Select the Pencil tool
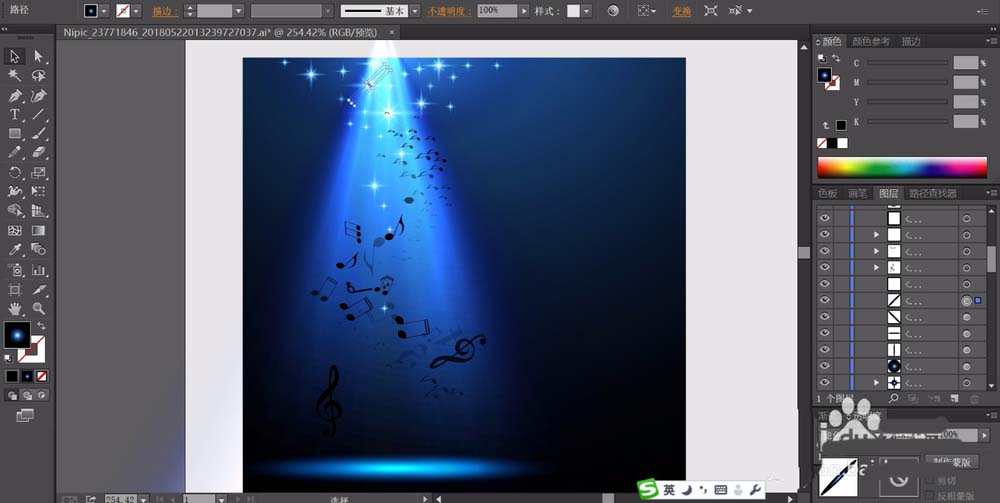This screenshot has width=1000, height=503. (15, 153)
